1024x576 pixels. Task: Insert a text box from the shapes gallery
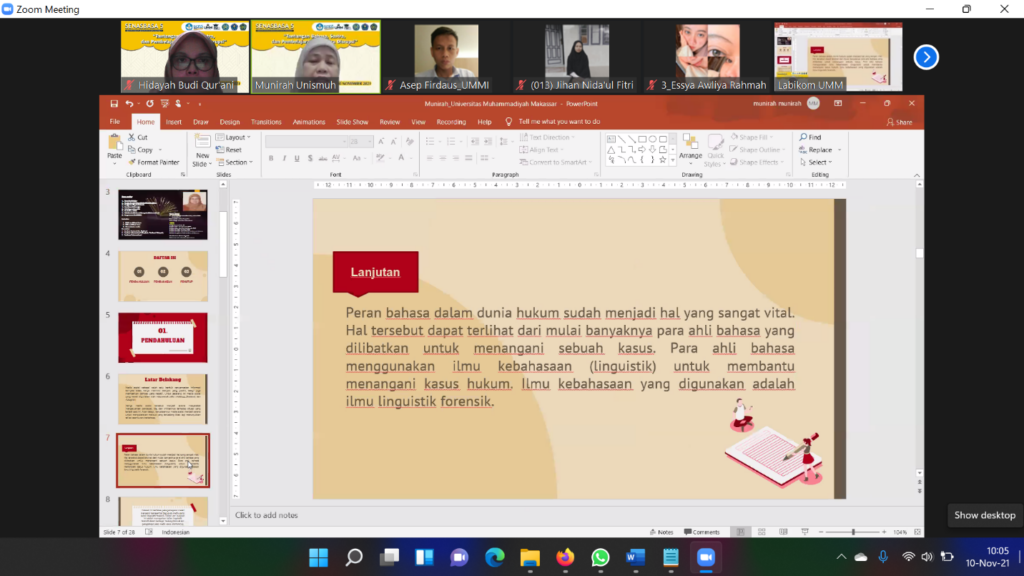coord(611,139)
